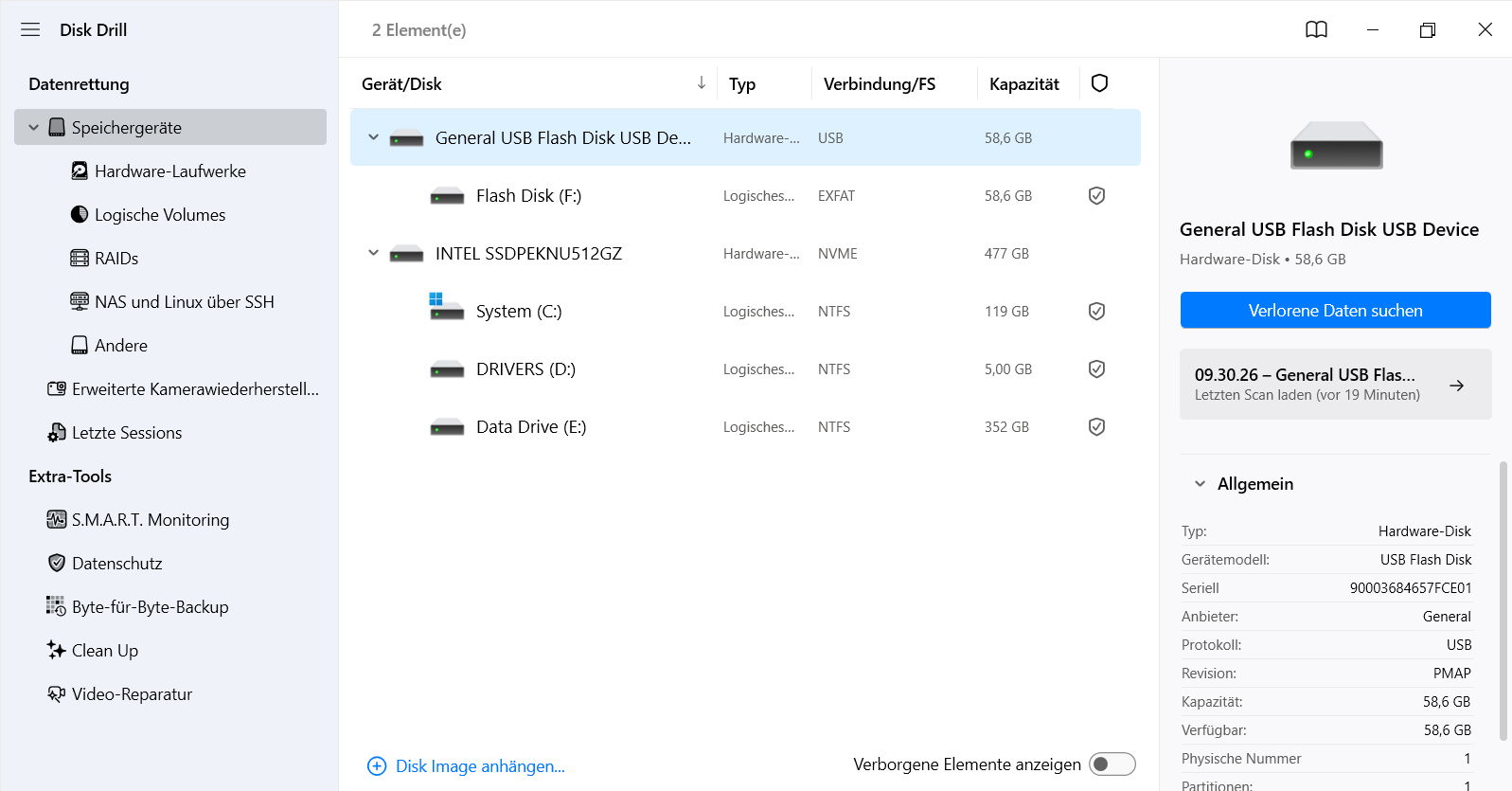This screenshot has height=791, width=1512.
Task: Collapse the General USB Flash Disk row
Action: [x=373, y=137]
